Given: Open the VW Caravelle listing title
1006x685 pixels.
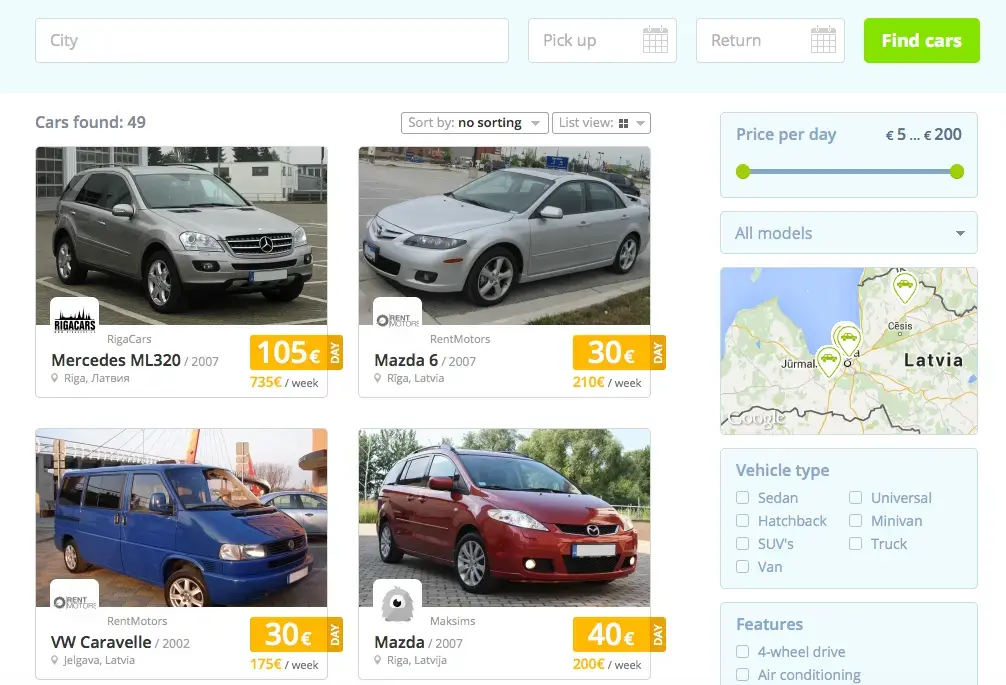Looking at the screenshot, I should point(101,642).
